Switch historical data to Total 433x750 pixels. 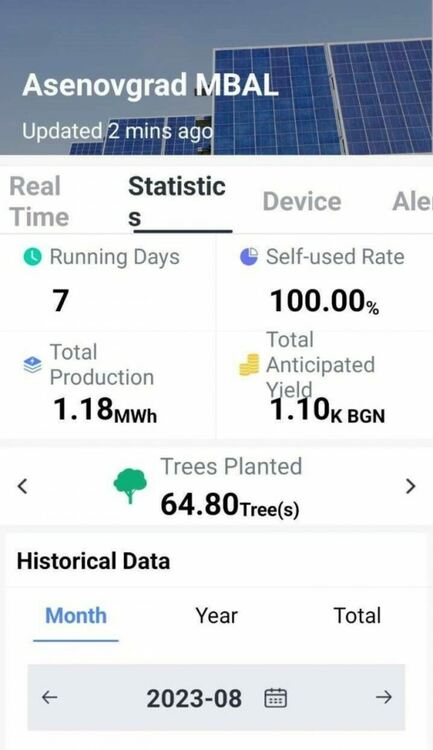(357, 616)
